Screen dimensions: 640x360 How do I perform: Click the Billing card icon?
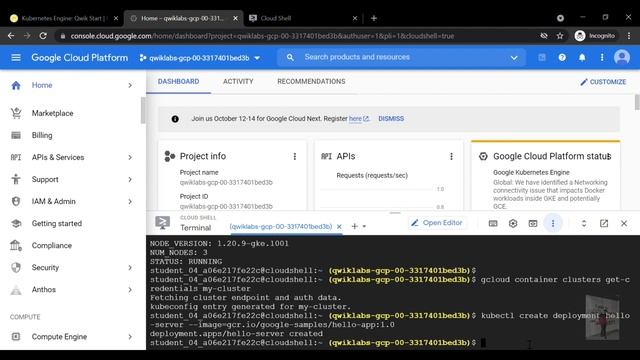click(x=16, y=135)
